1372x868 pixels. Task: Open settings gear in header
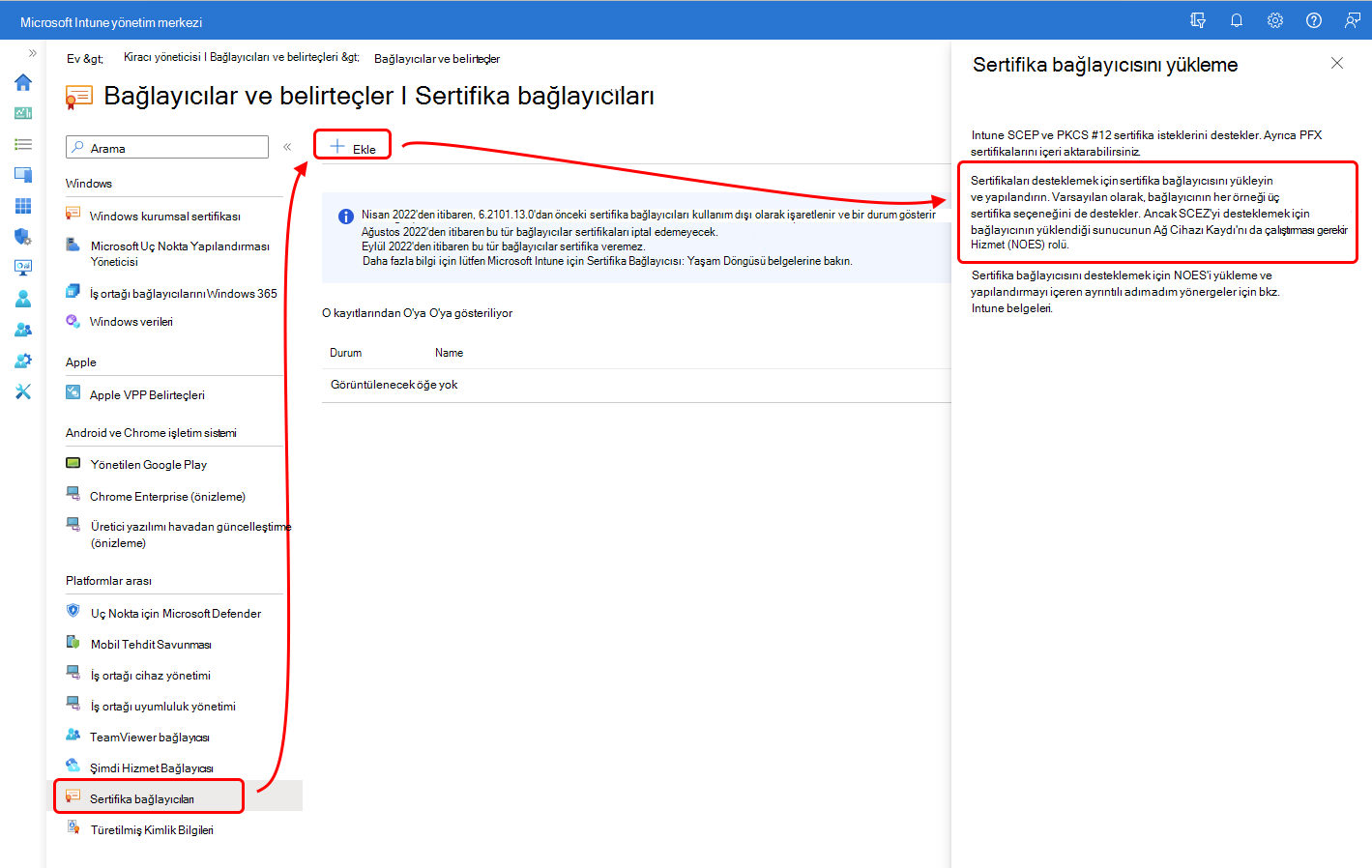(x=1275, y=20)
